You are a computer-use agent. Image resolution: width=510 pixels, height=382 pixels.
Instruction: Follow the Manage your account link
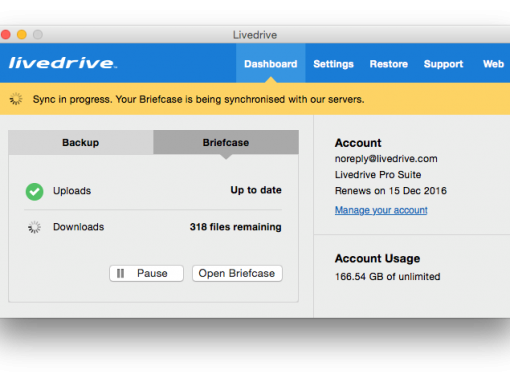[x=381, y=210]
